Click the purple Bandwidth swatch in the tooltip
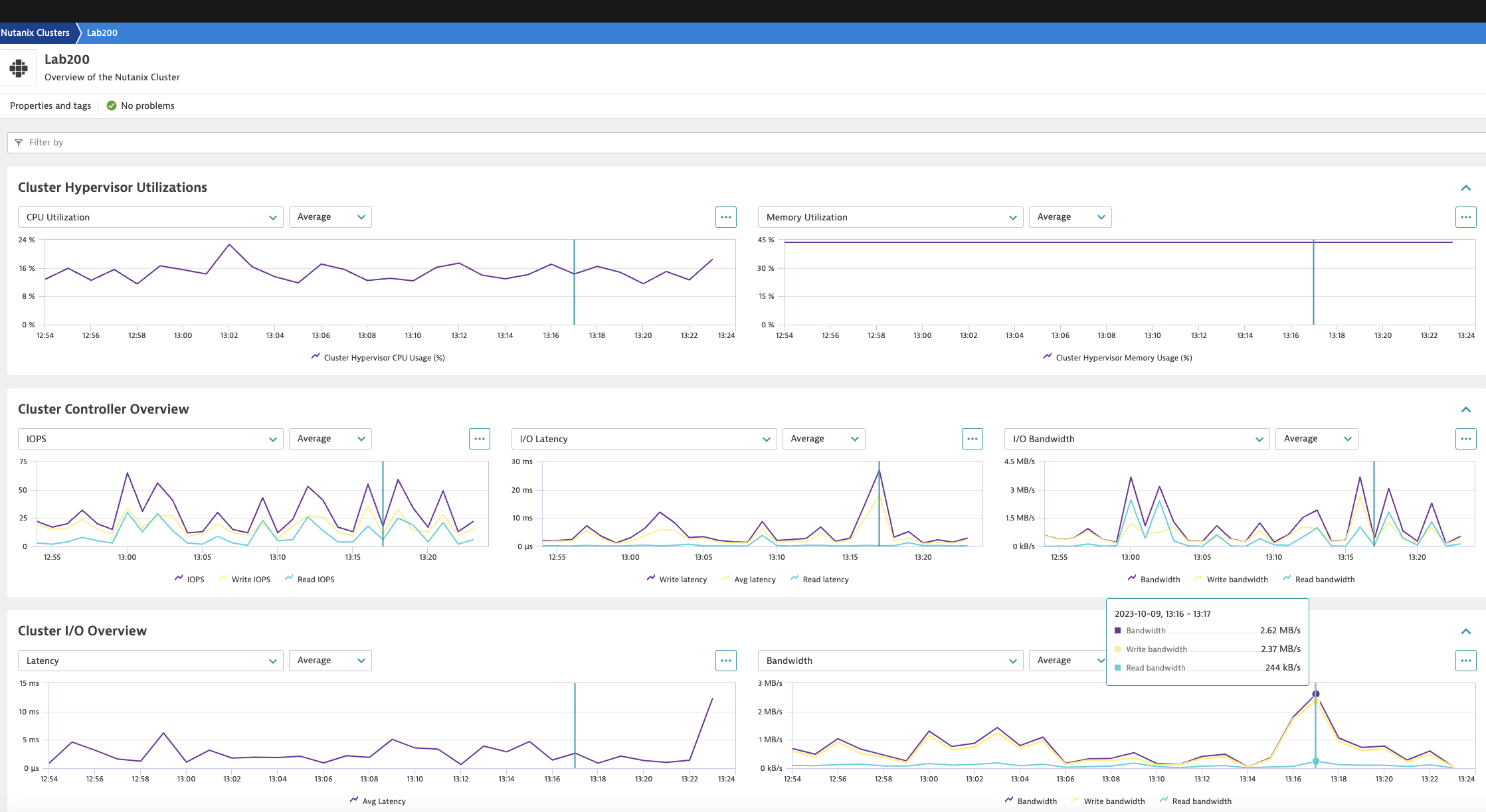1486x812 pixels. [1117, 631]
